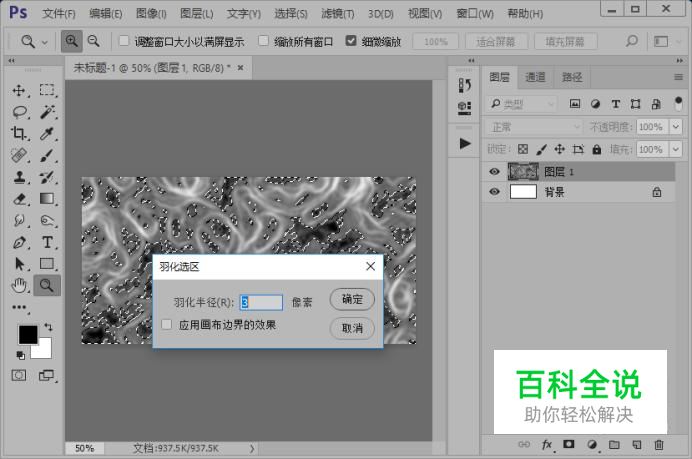This screenshot has height=459, width=692.
Task: Reset default foreground and background colors
Action: 21,355
